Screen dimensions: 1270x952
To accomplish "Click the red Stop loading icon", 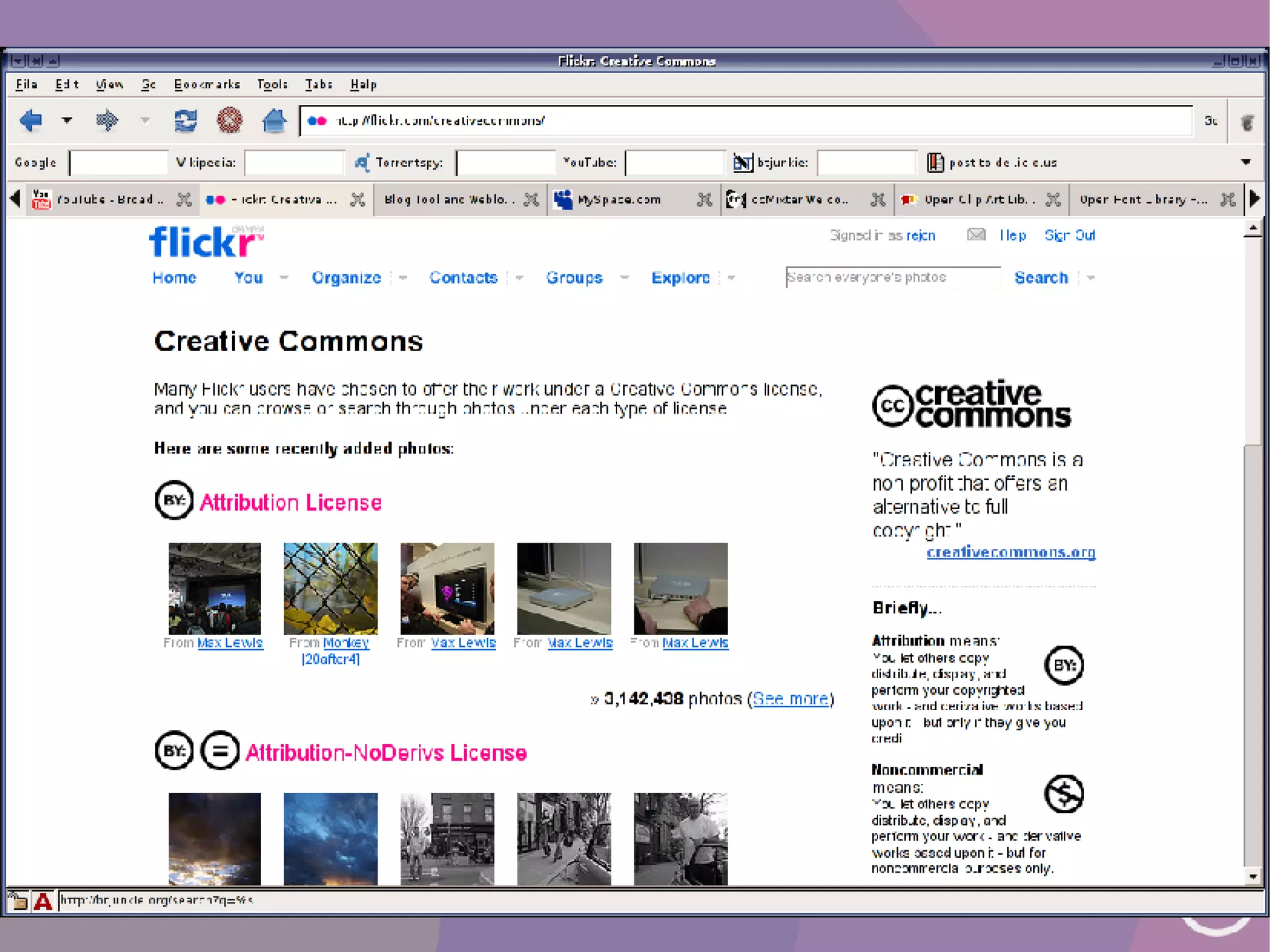I will (x=229, y=120).
